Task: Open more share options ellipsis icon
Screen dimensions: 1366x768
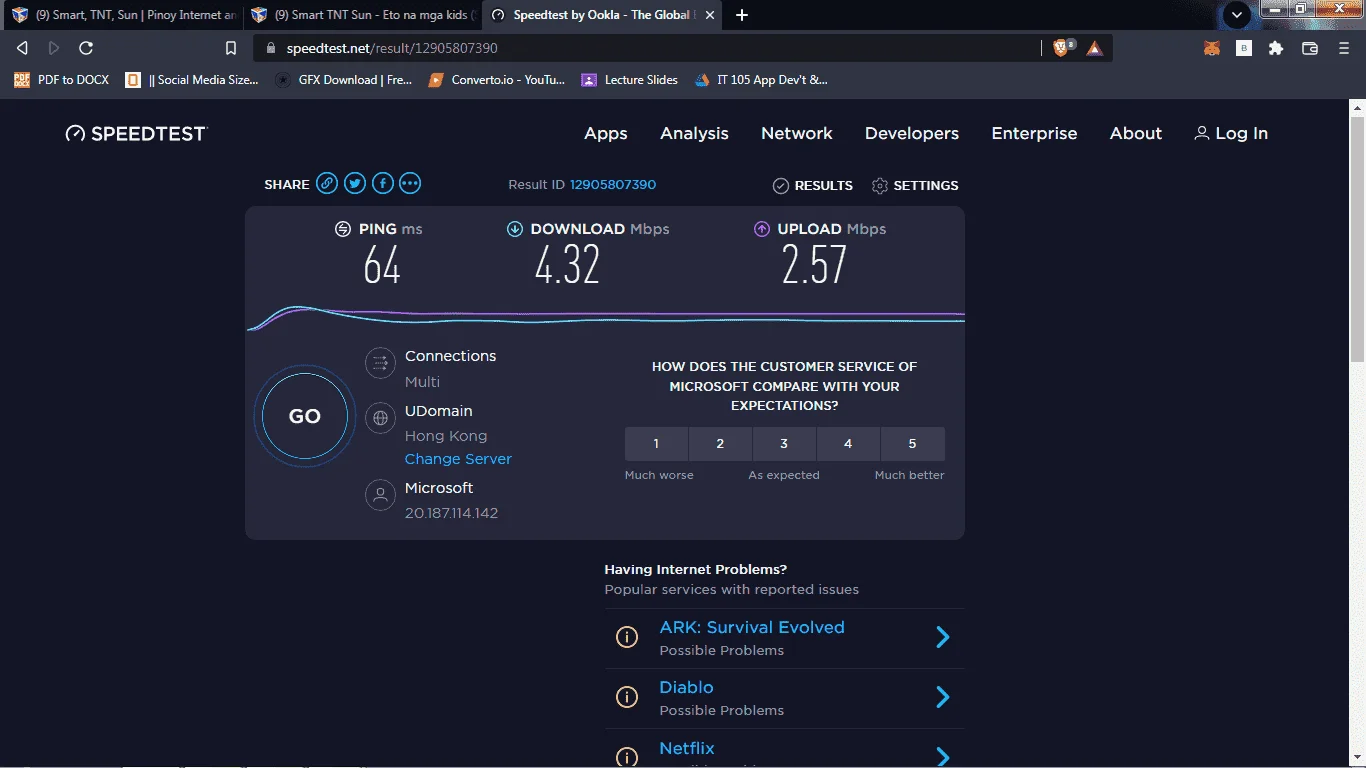Action: coord(410,184)
